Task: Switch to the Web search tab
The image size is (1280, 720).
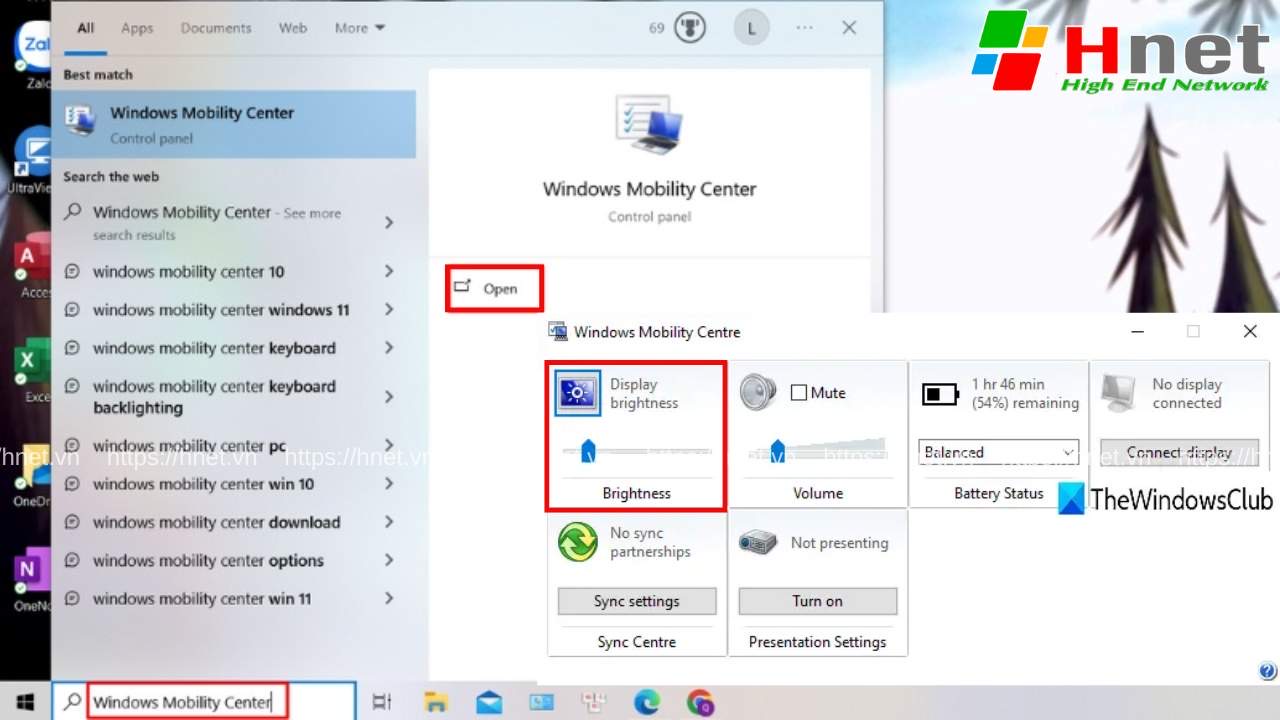Action: [293, 28]
